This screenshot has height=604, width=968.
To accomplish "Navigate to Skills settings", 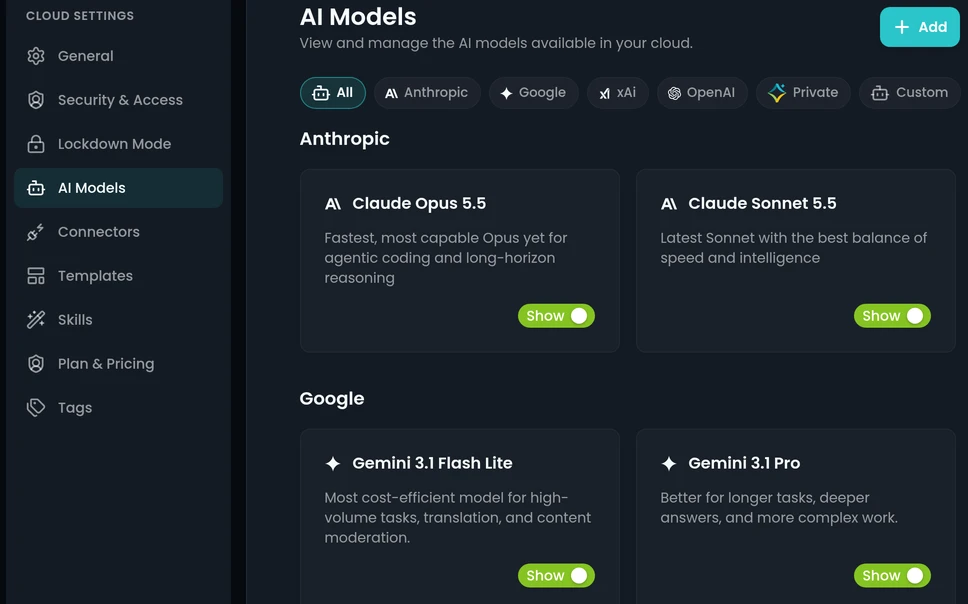I will click(x=119, y=320).
